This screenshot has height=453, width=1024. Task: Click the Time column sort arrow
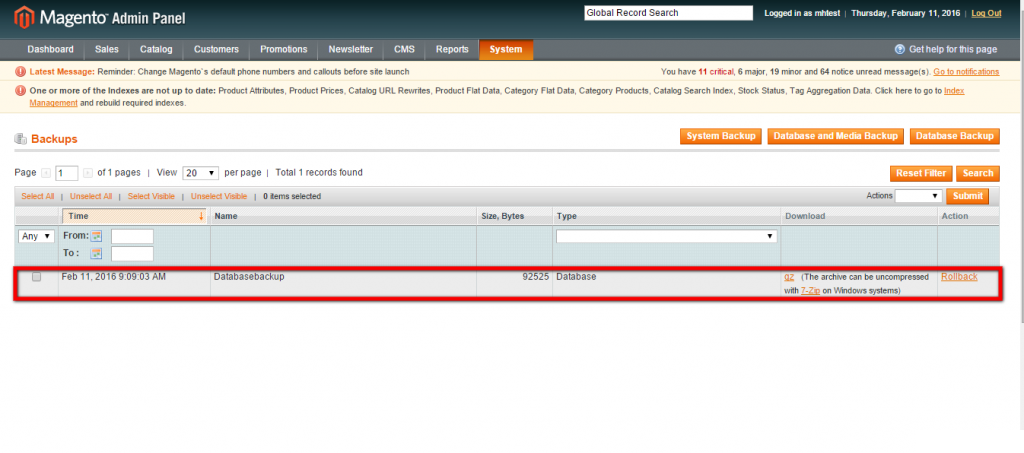point(201,216)
